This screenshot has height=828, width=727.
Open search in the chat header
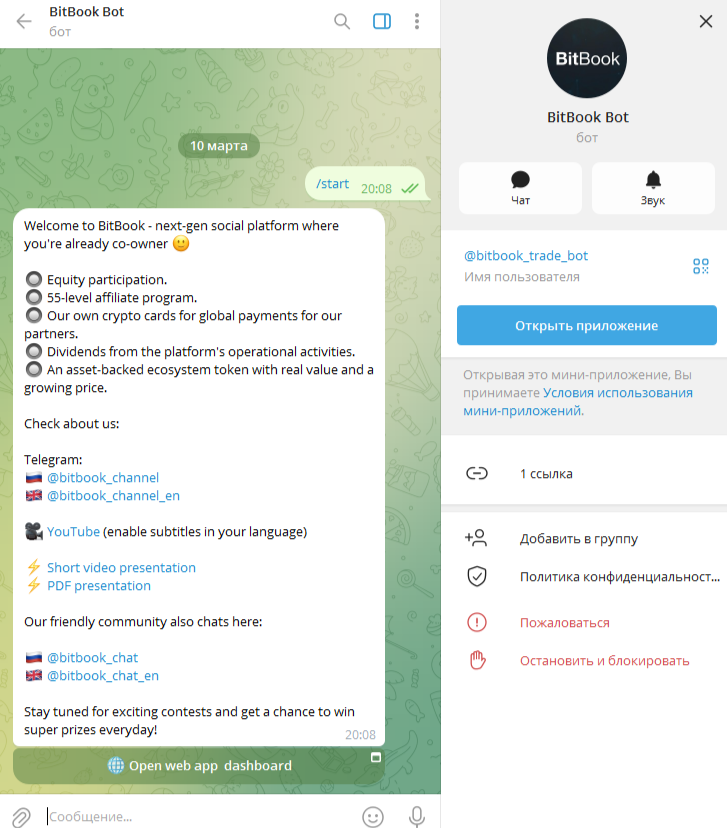[x=342, y=22]
